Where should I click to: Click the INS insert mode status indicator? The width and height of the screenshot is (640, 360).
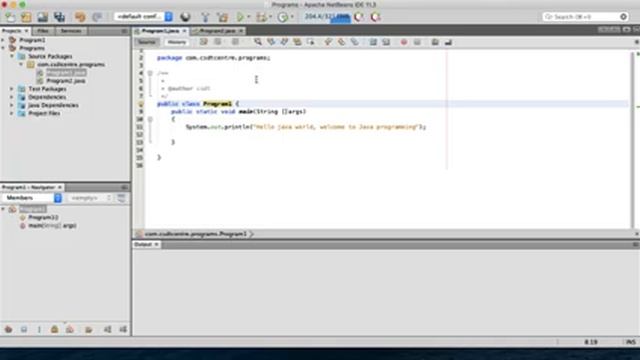coord(631,342)
